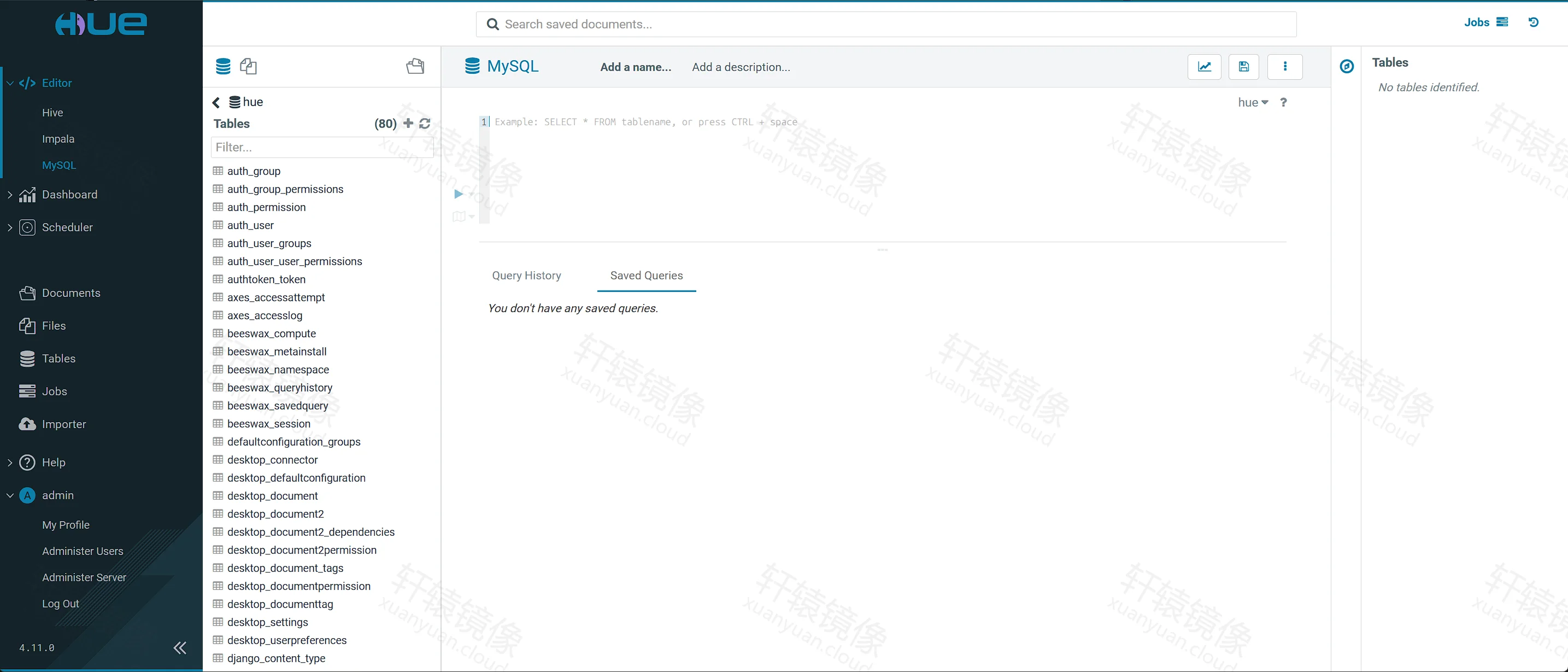Collapse the left sidebar with double chevron
The width and height of the screenshot is (1568, 672).
coord(180,647)
